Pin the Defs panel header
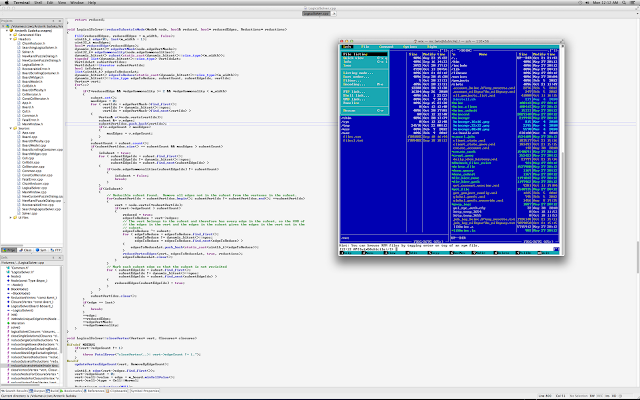640x400 pixels. click(x=53, y=258)
